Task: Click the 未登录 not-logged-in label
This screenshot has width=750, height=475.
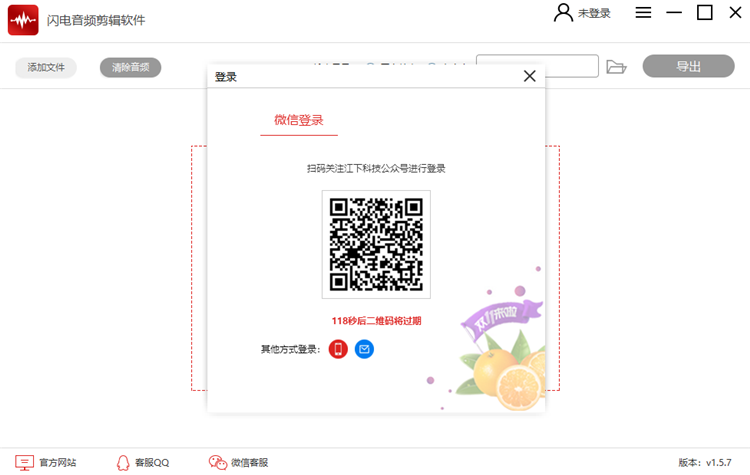Action: coord(594,13)
